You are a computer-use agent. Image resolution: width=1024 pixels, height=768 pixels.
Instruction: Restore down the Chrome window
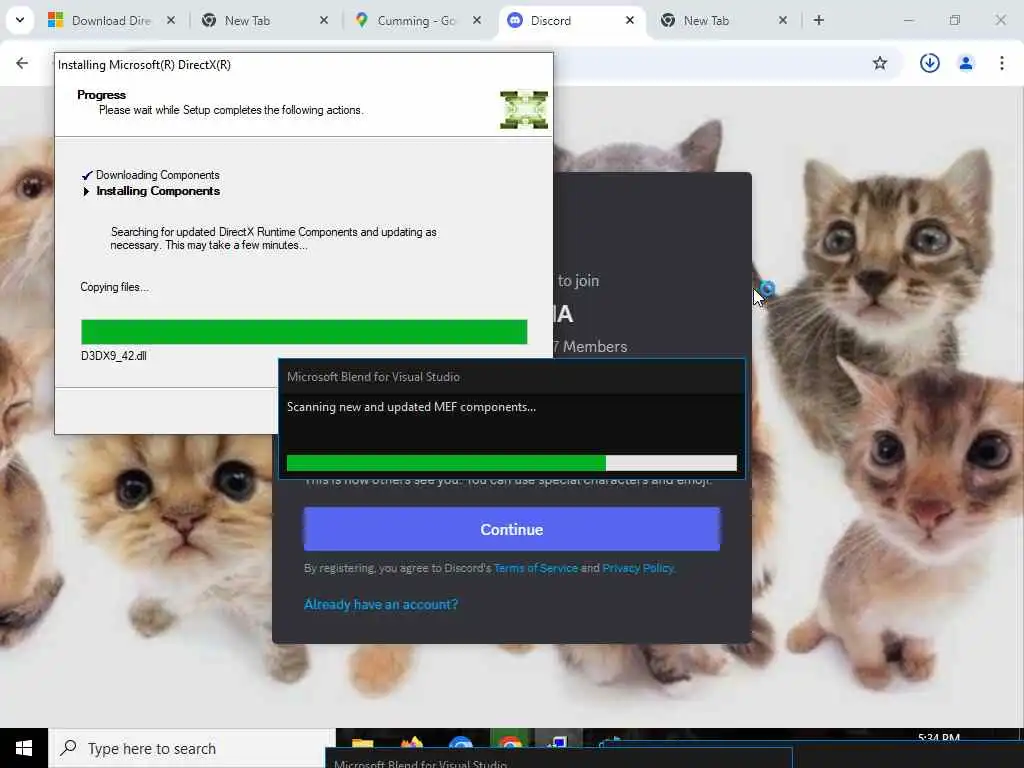(955, 21)
